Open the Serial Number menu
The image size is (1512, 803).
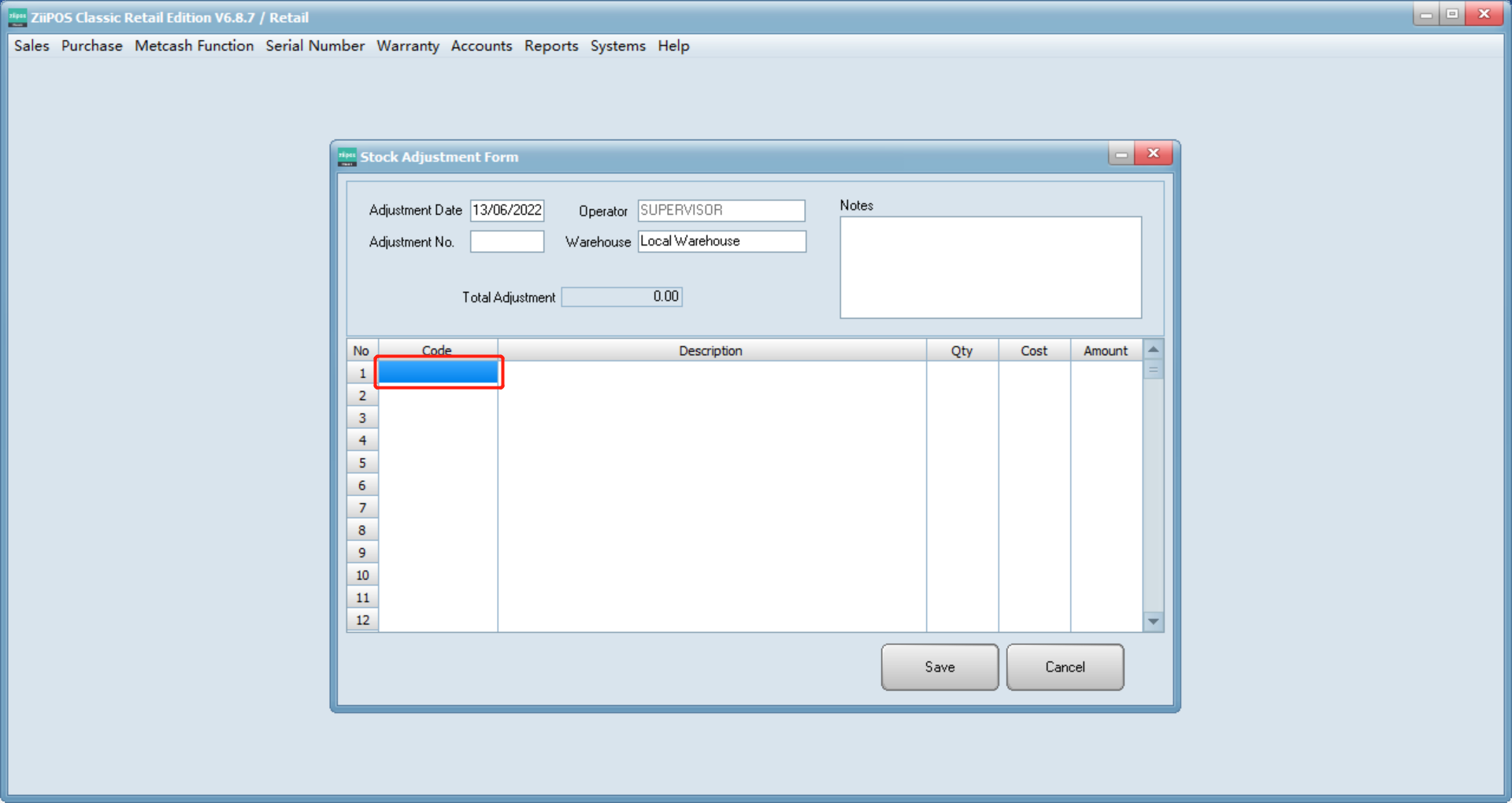tap(314, 46)
